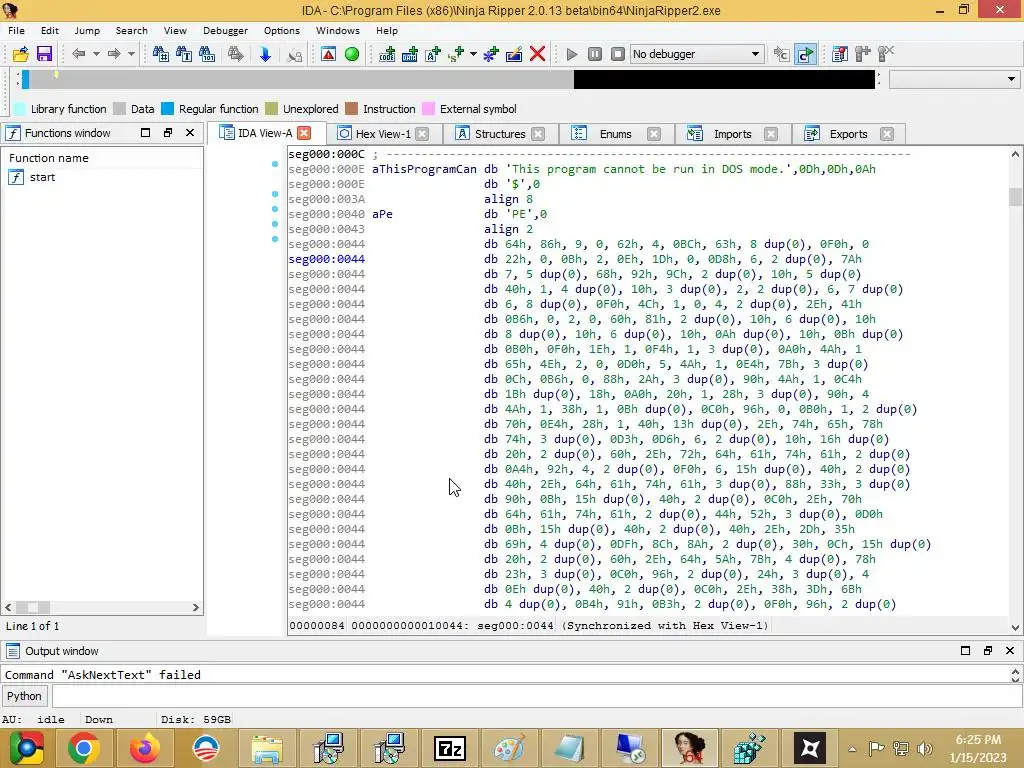Open the Debugger menu
This screenshot has height=768, width=1024.
coord(225,31)
